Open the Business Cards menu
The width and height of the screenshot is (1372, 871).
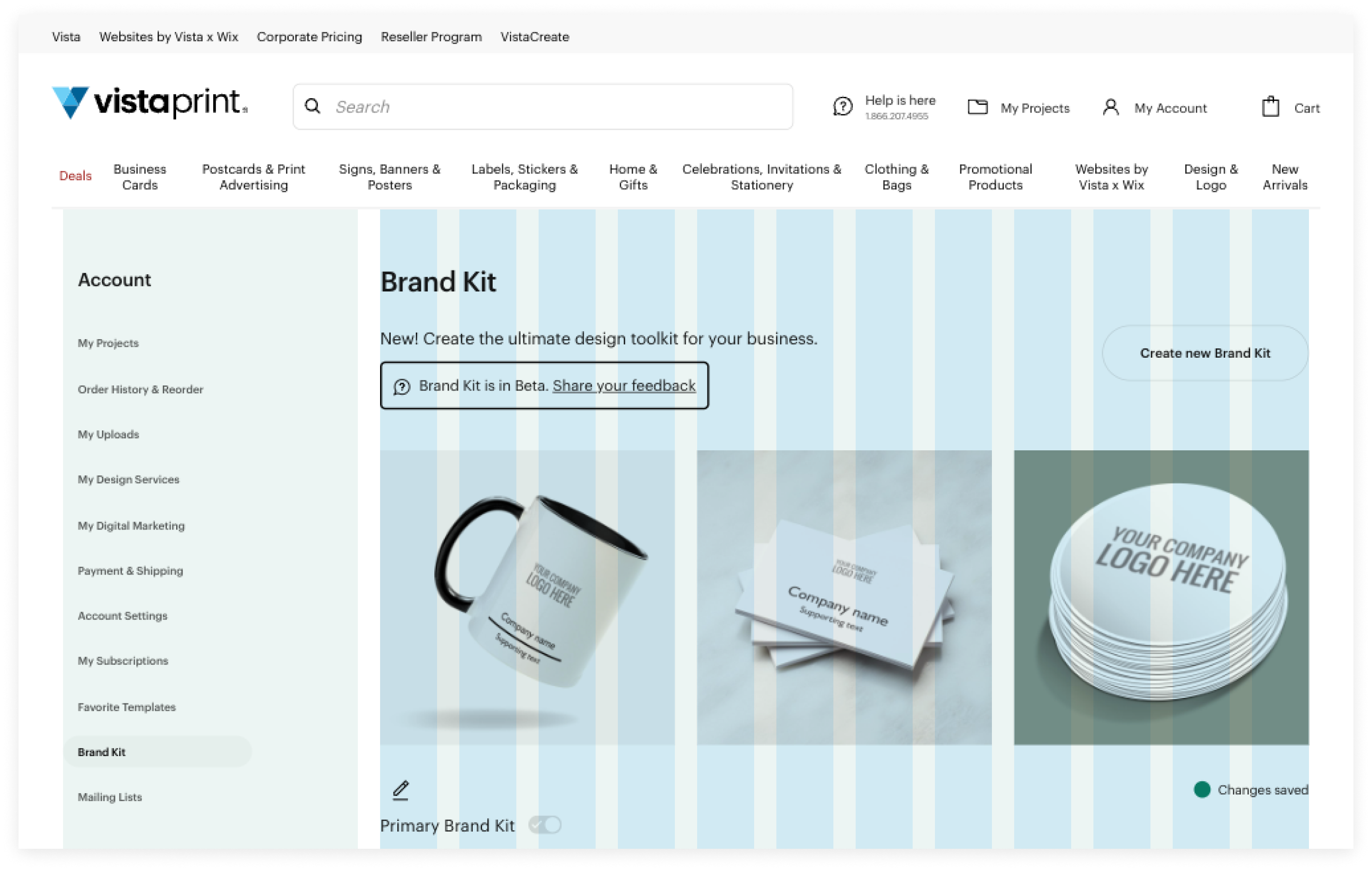pyautogui.click(x=140, y=177)
